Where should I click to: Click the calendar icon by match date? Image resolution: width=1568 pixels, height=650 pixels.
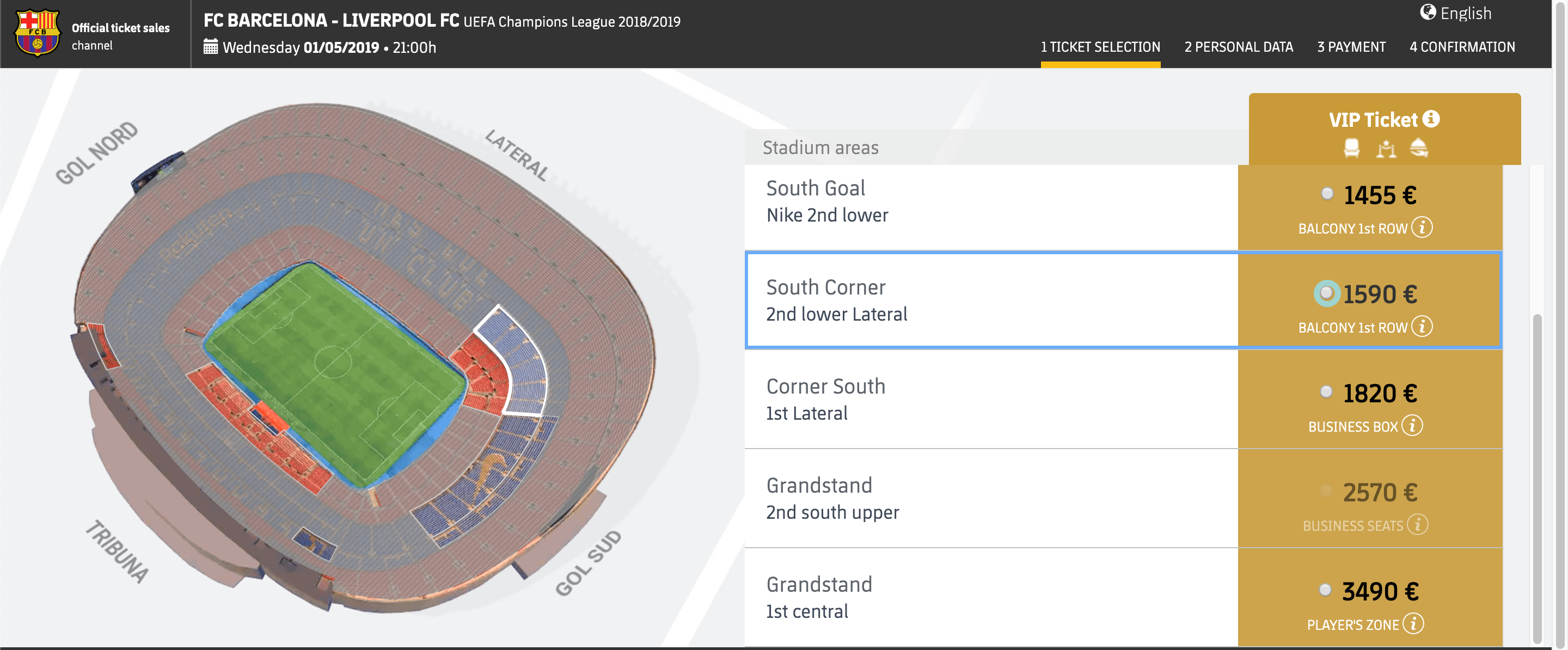[211, 47]
